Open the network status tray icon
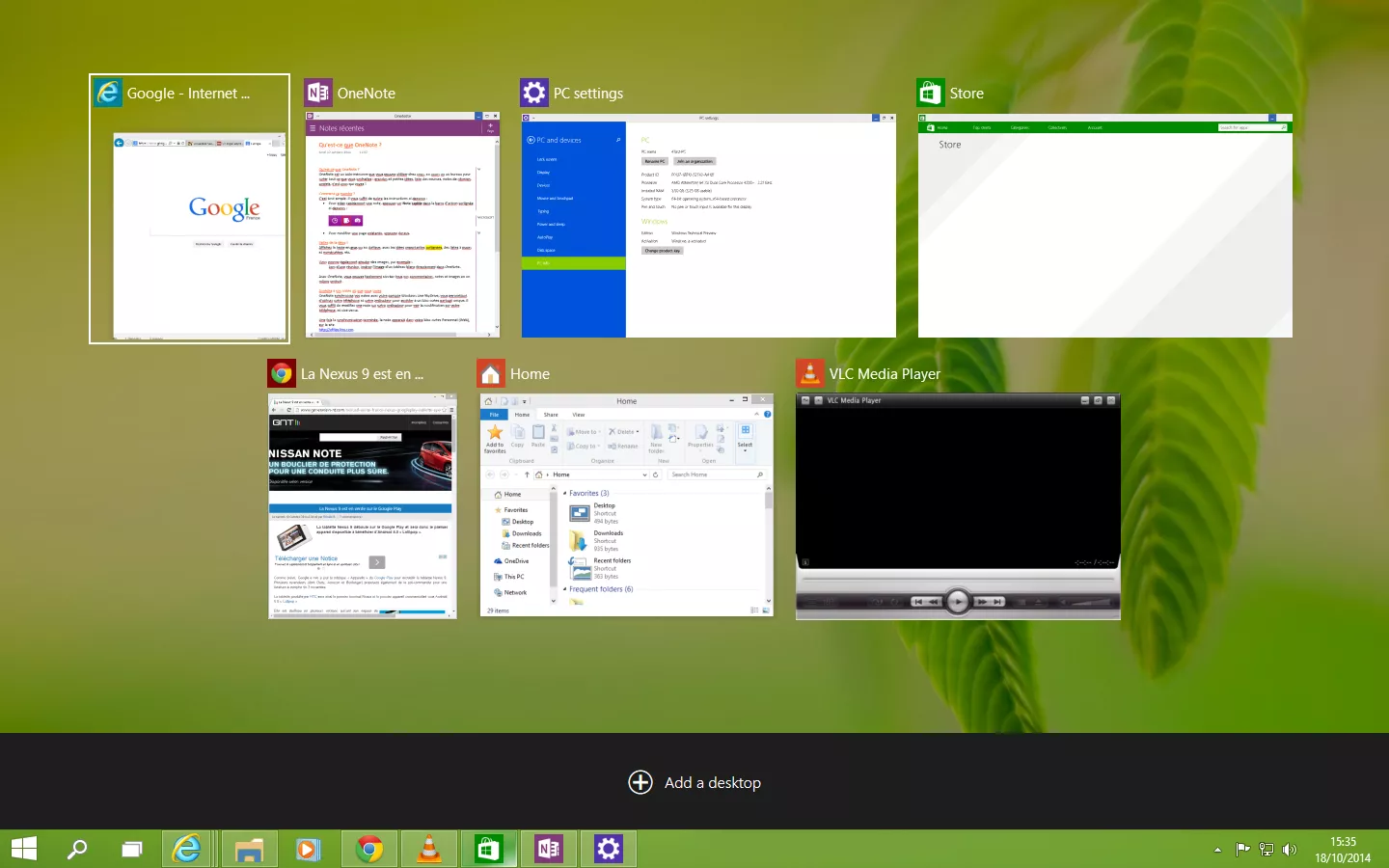This screenshot has height=868, width=1389. point(1266,850)
